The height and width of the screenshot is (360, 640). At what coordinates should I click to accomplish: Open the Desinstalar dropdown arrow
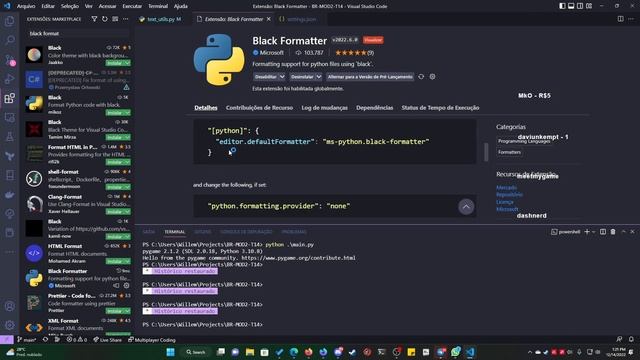(x=319, y=77)
